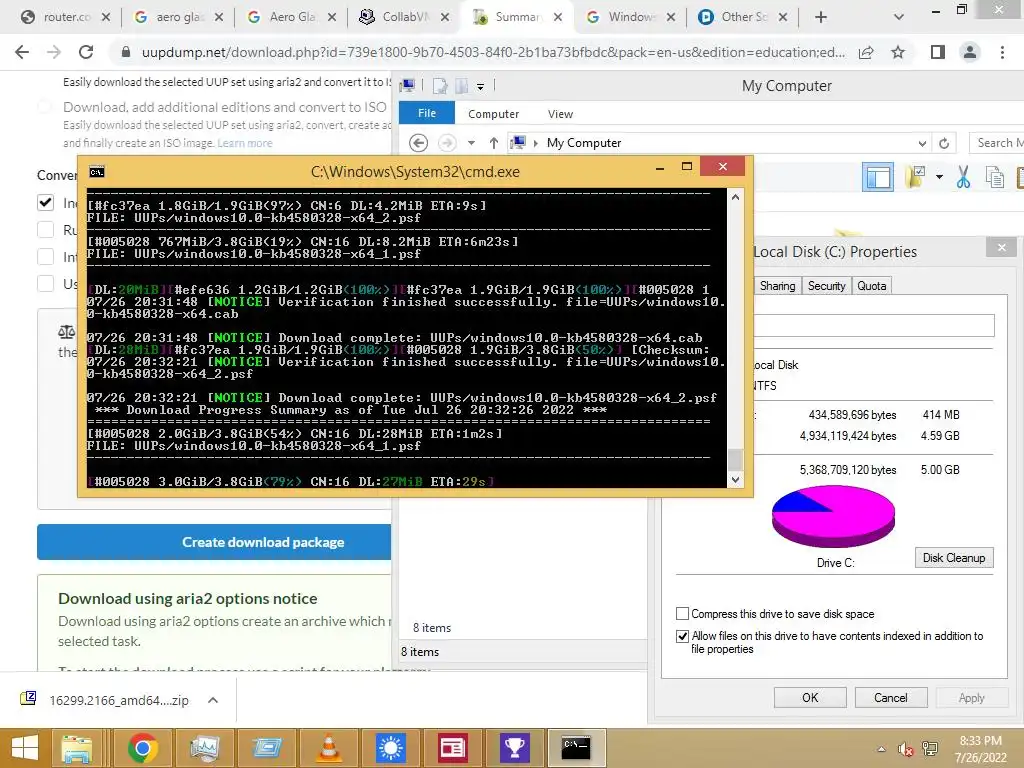Screen dimensions: 1024x768
Task: Toggle the fourth conversion option checkbox starting 'Us'
Action: click(46, 283)
